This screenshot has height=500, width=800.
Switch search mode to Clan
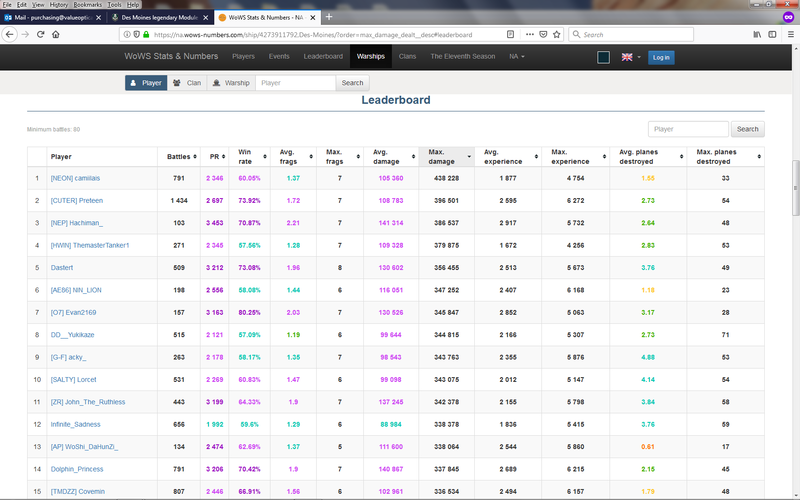(188, 83)
